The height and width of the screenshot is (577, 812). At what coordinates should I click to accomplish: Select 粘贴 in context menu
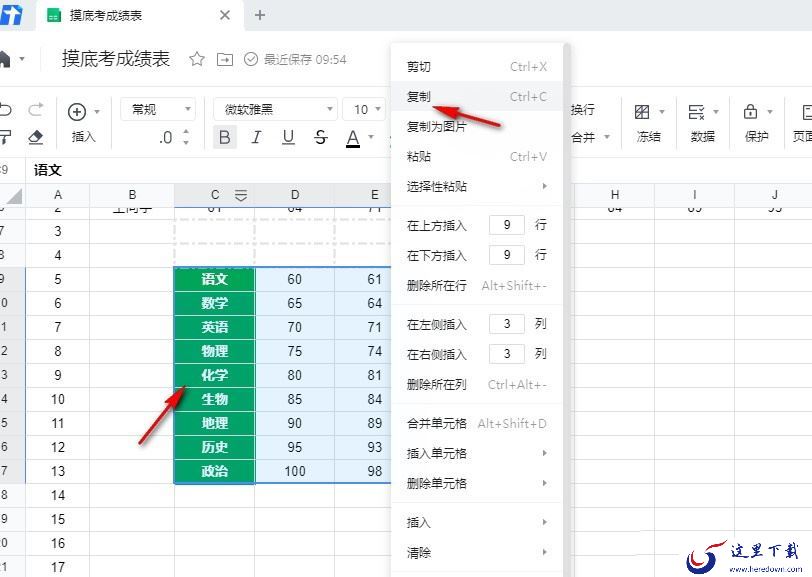[x=476, y=156]
